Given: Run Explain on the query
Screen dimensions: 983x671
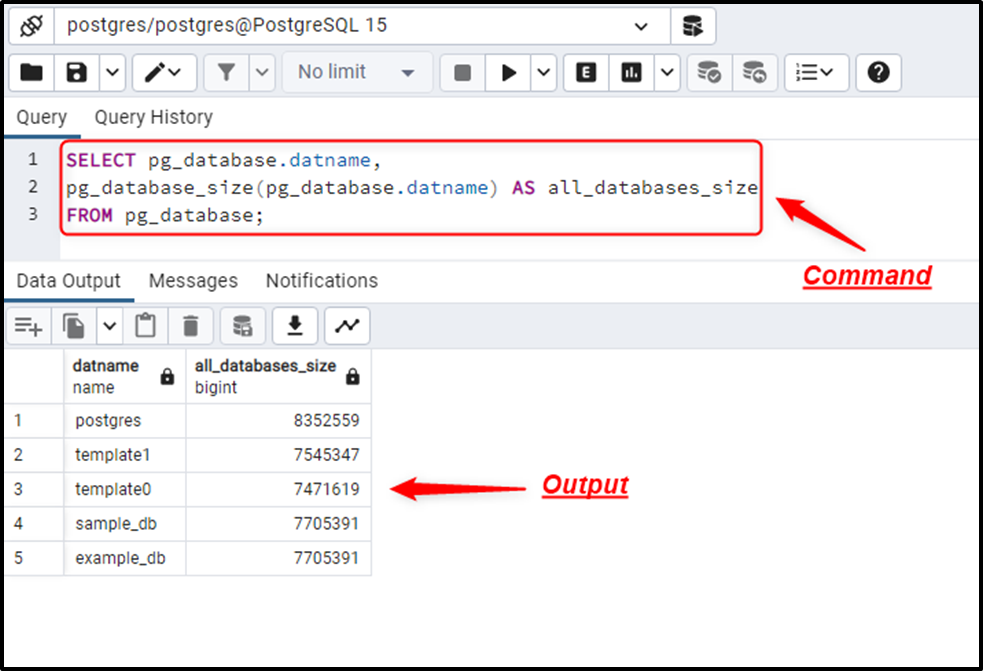Looking at the screenshot, I should point(585,72).
